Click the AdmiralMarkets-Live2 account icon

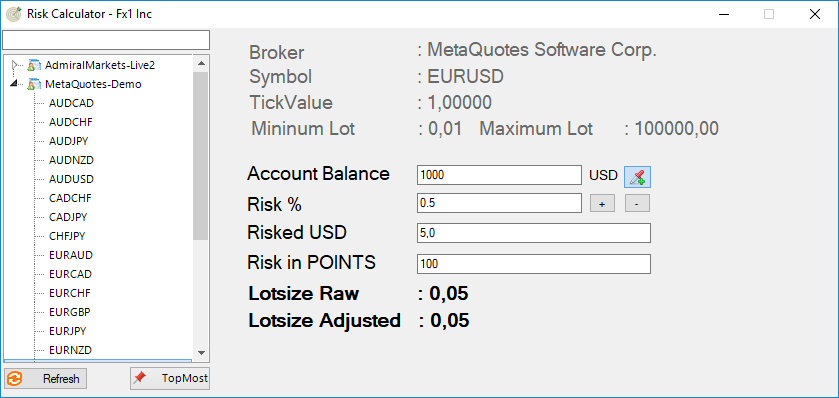click(x=34, y=65)
